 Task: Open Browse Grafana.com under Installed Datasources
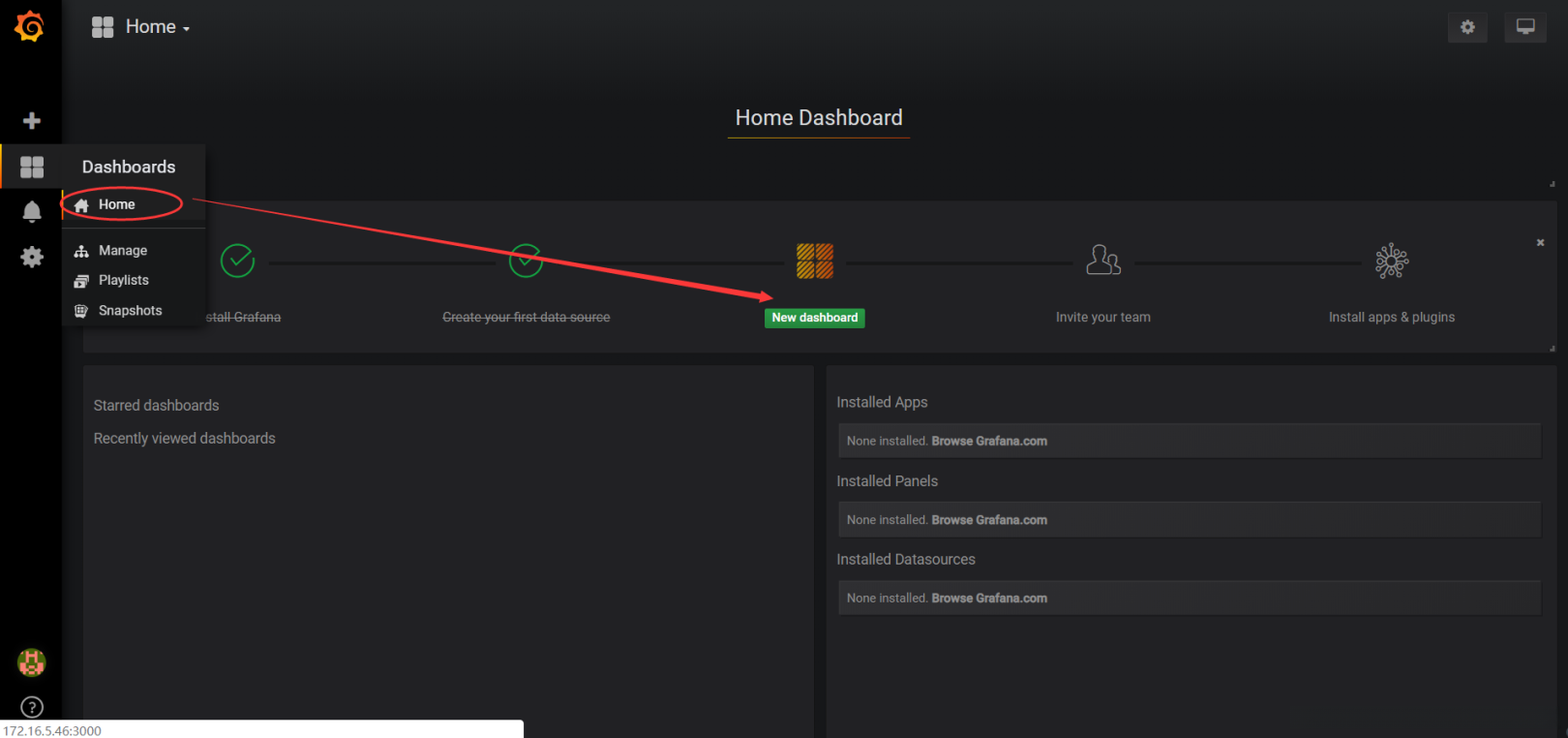coord(989,599)
